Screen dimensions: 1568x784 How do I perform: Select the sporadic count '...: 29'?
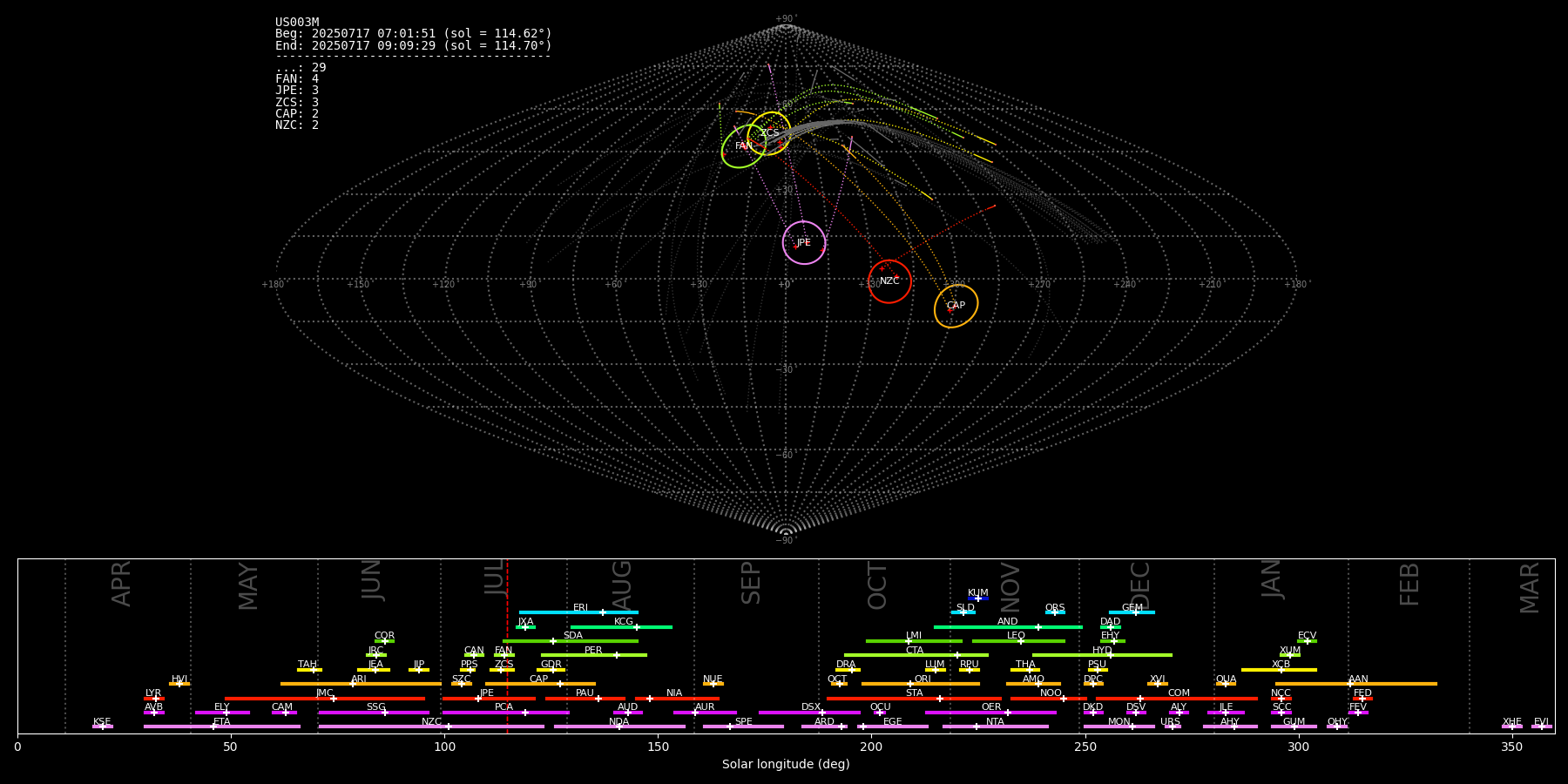(x=301, y=68)
